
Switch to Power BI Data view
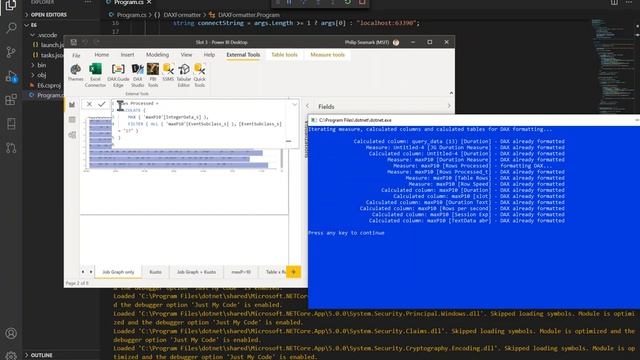72,120
